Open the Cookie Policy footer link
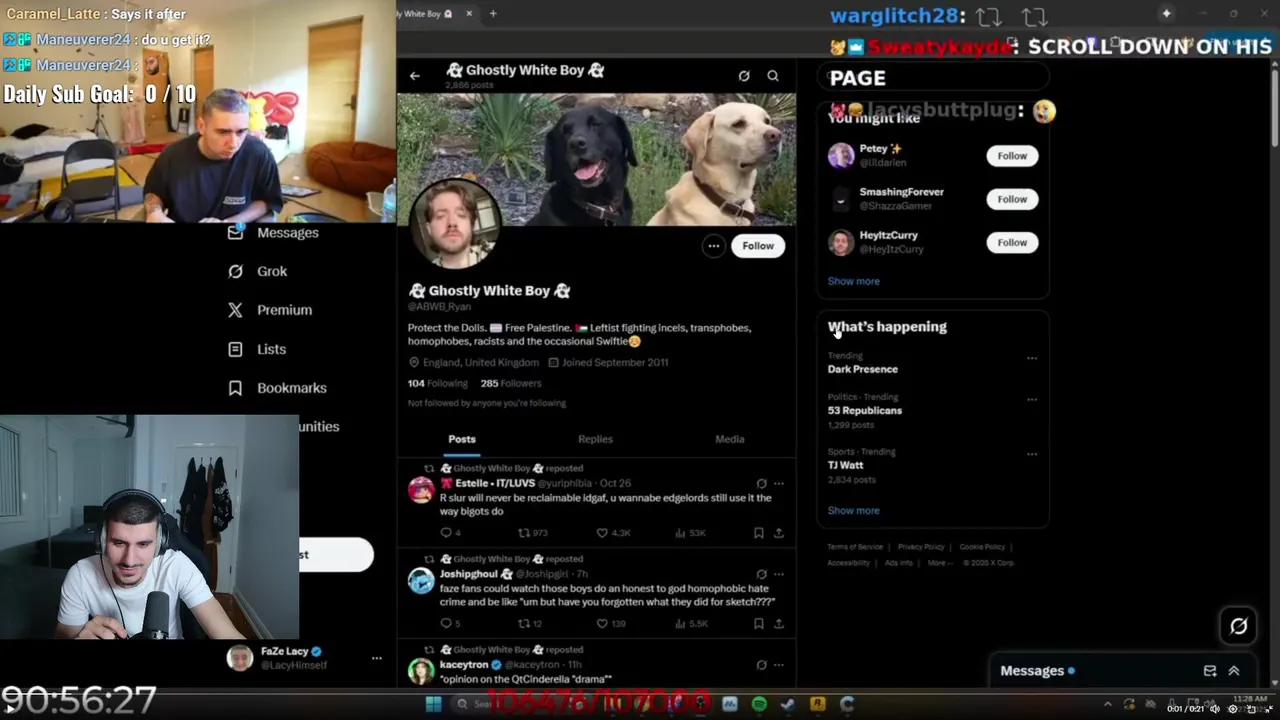The height and width of the screenshot is (720, 1280). coord(982,547)
